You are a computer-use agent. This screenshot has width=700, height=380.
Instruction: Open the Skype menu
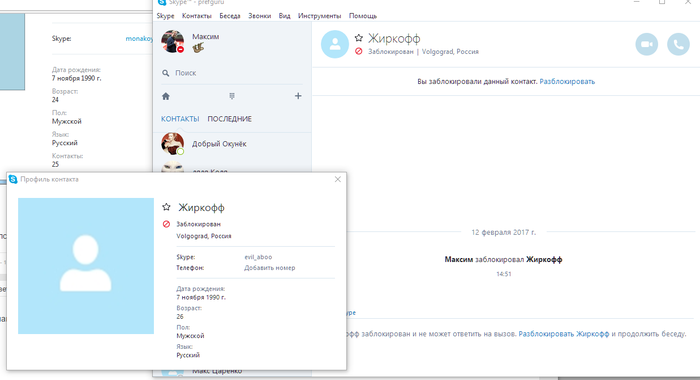click(x=165, y=16)
